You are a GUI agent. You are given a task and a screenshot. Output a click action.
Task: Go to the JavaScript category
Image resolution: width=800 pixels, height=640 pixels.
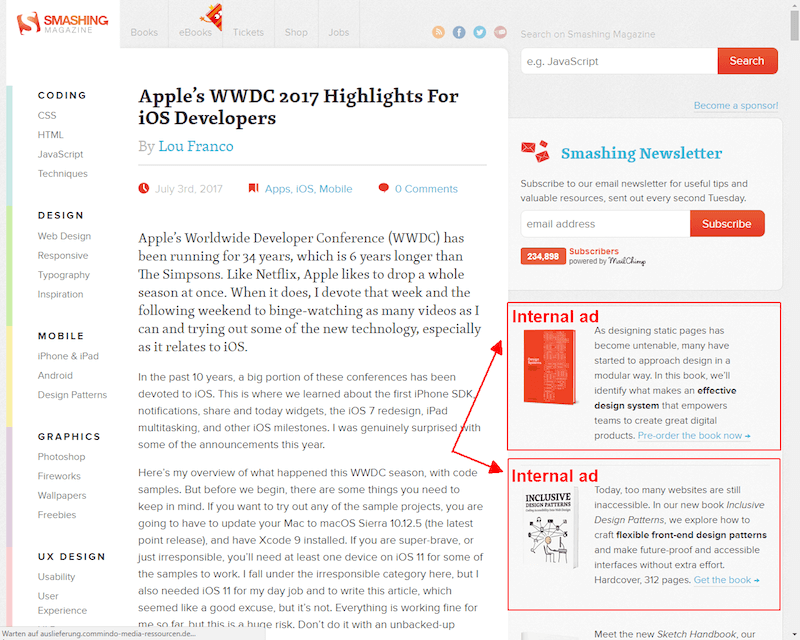(60, 154)
